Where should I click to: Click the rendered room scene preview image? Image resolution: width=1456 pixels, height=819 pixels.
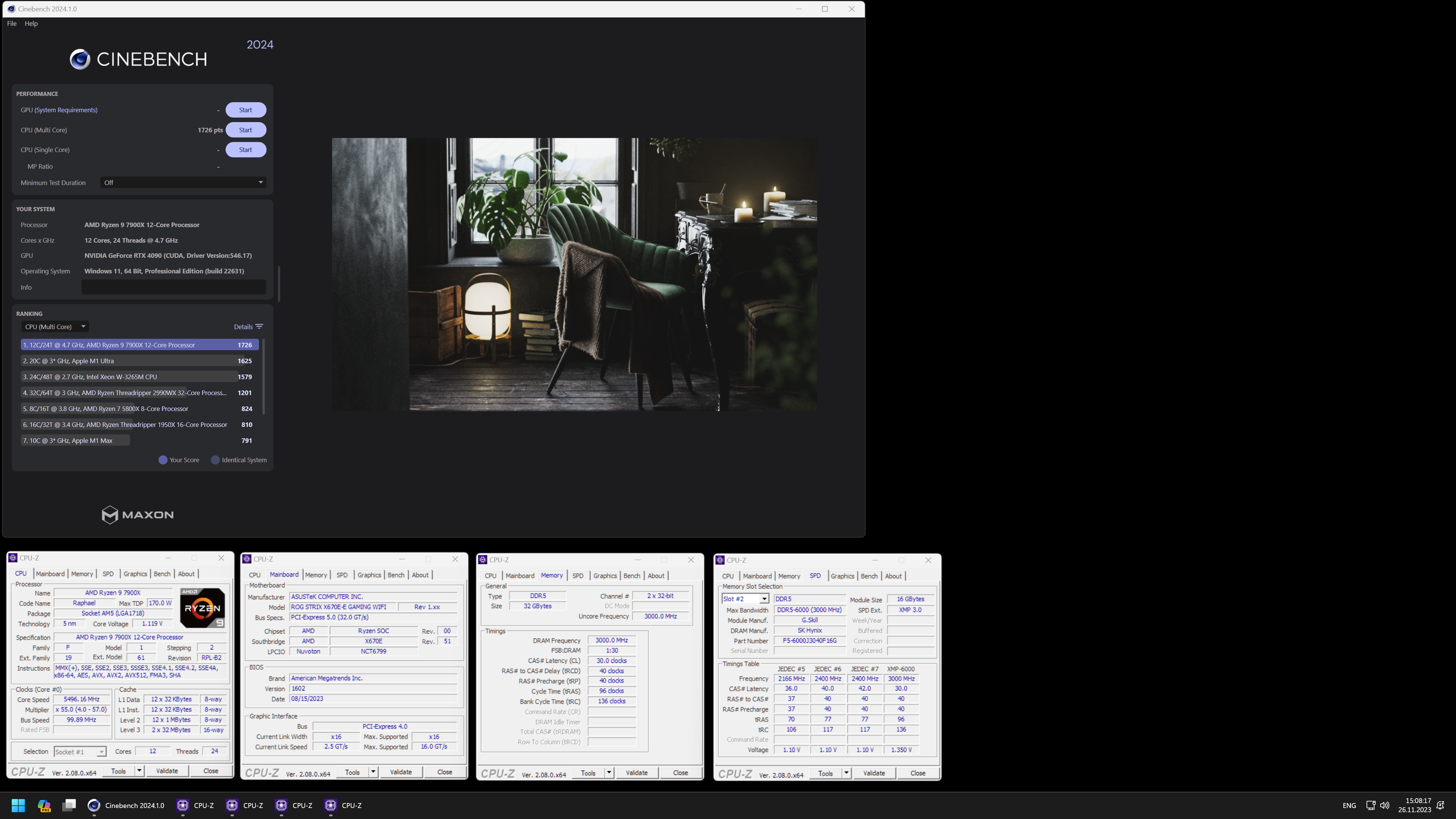574,274
